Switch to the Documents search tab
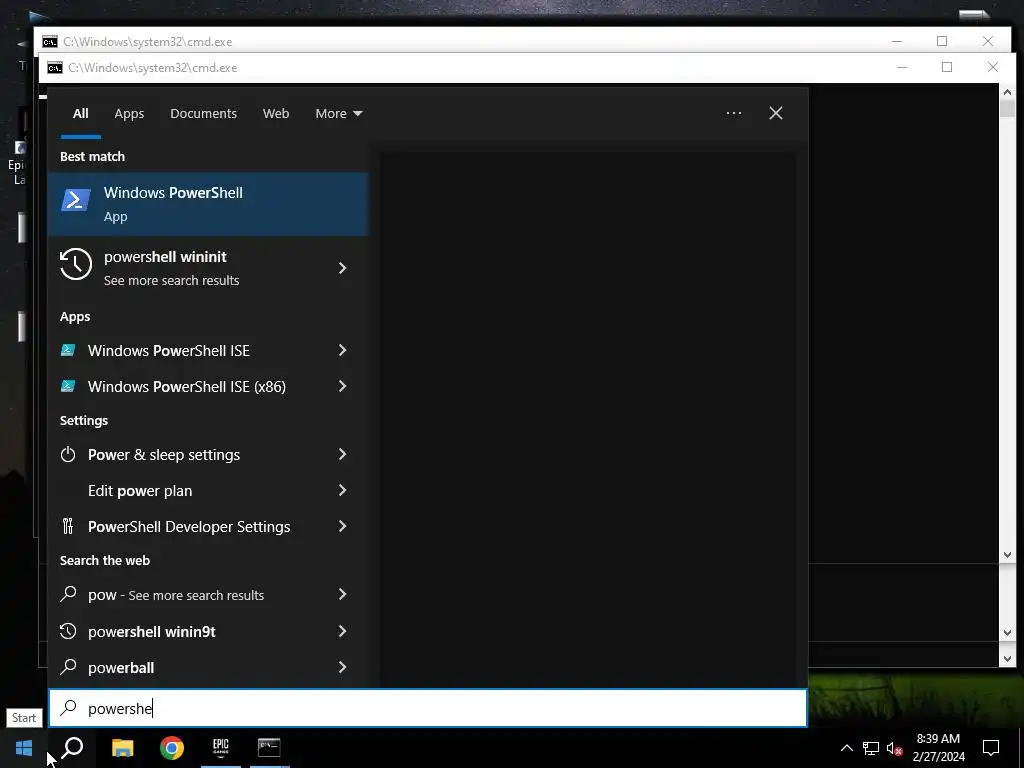 click(x=203, y=114)
